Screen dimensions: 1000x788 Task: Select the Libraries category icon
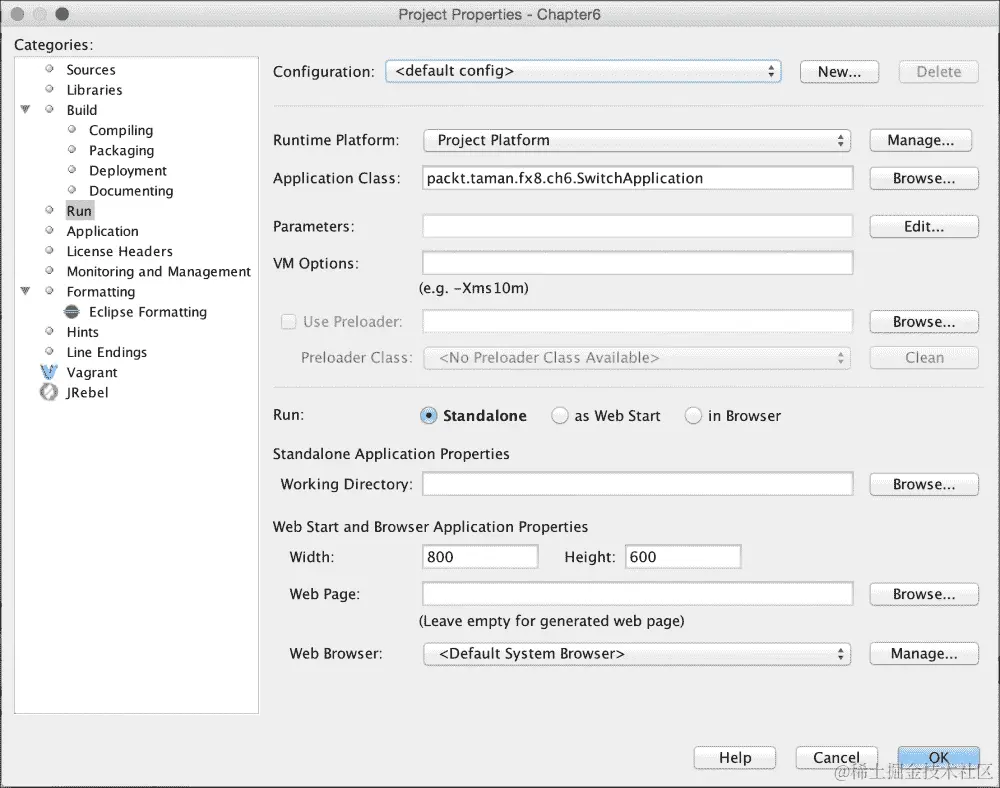[x=48, y=89]
